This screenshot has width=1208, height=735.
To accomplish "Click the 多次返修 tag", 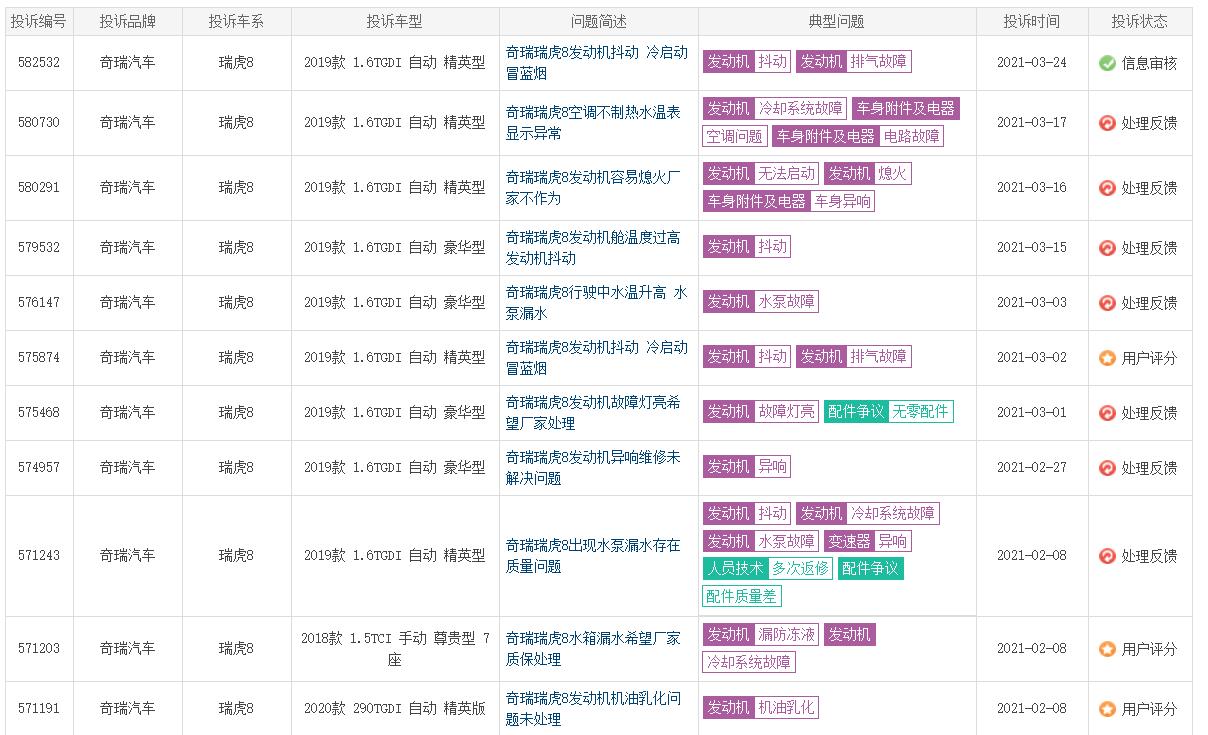I will (800, 569).
